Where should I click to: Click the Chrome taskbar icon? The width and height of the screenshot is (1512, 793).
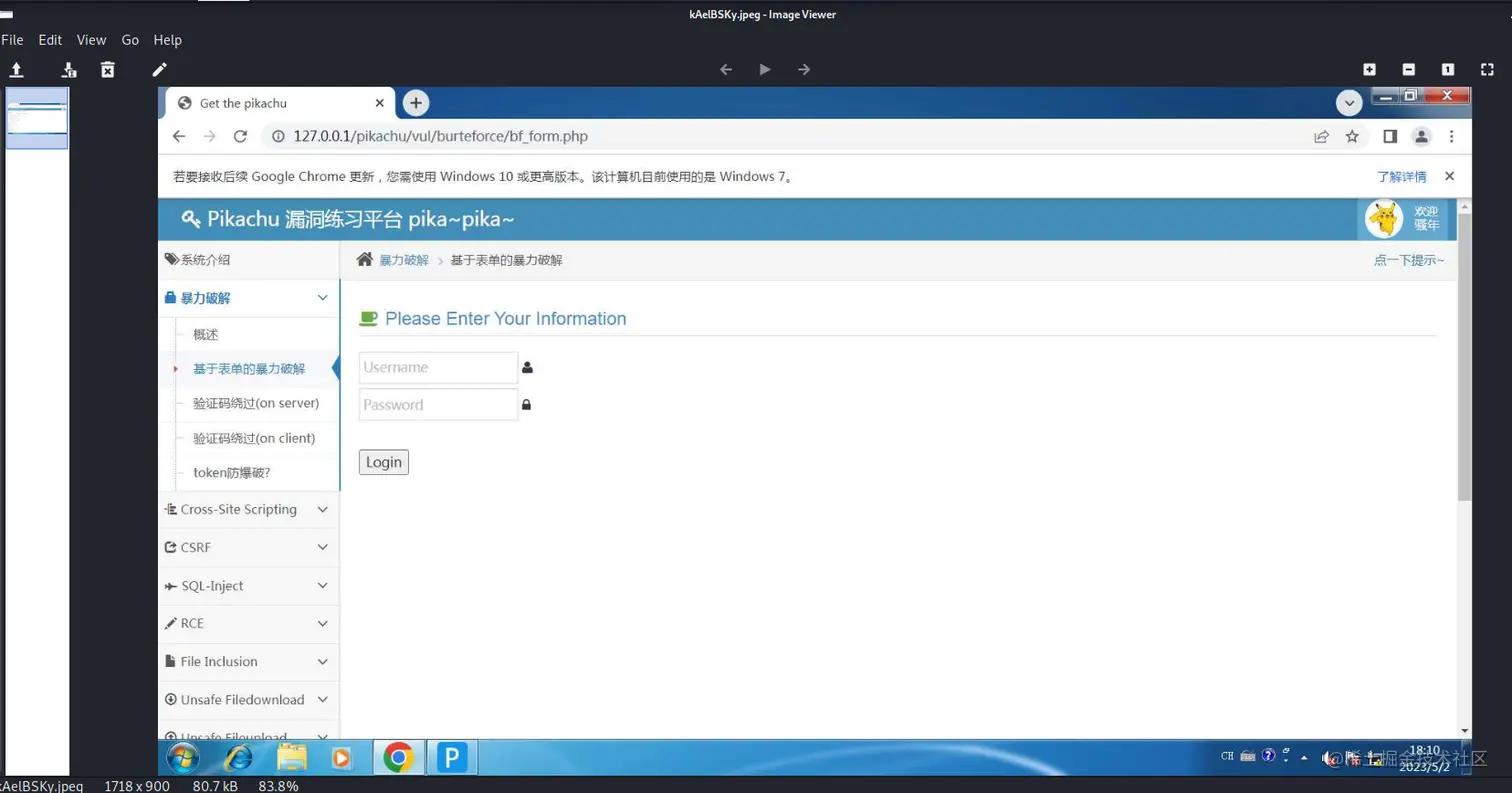[x=398, y=758]
